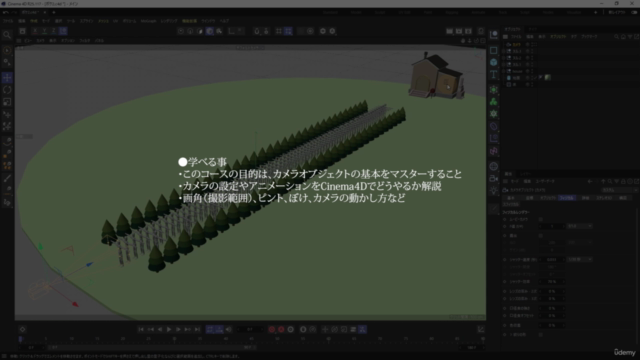This screenshot has height=360, width=640.
Task: Open the ファイル main menu
Action: click(8, 21)
